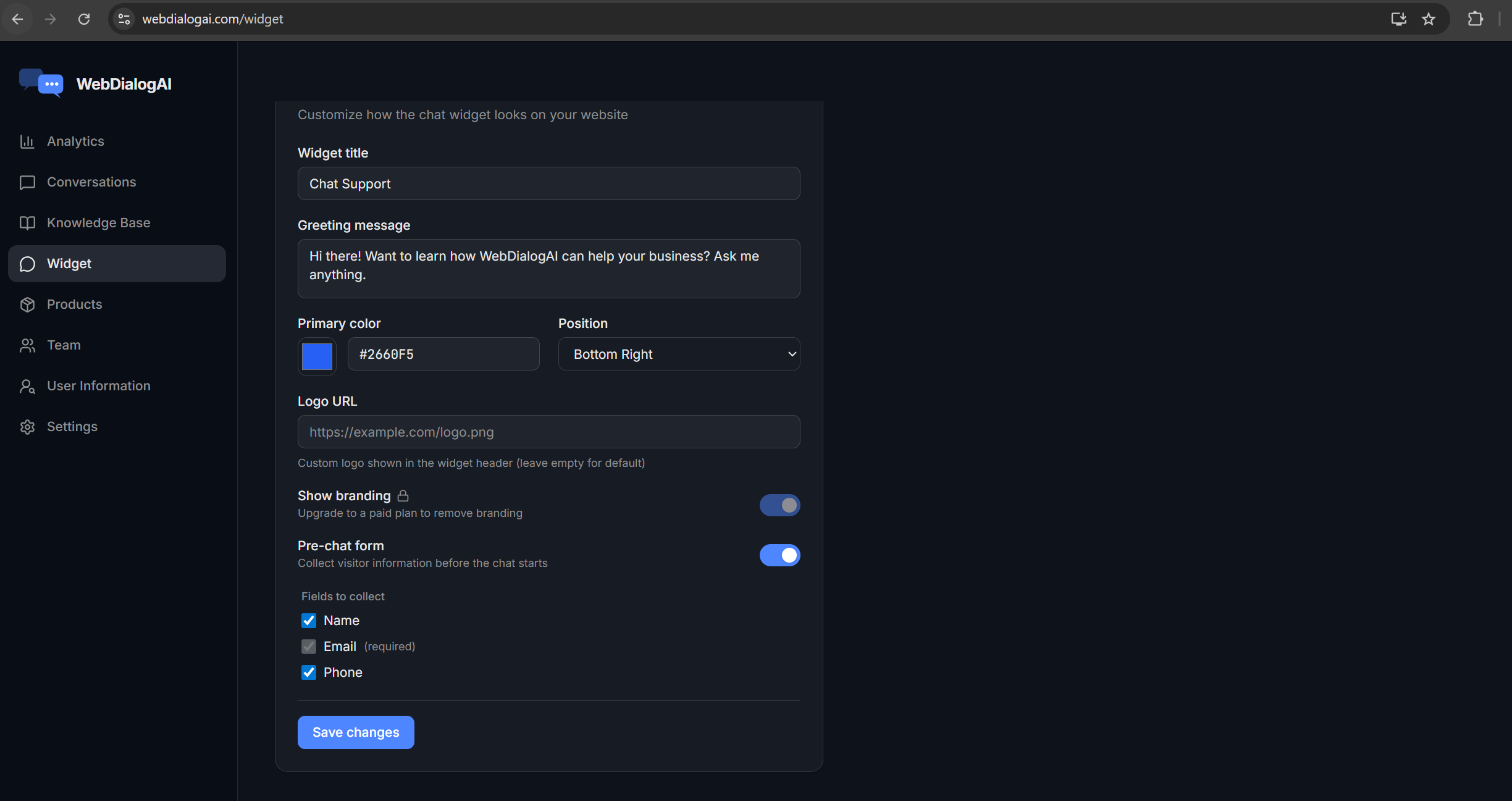Click the Conversations speech bubble icon
The image size is (1512, 801).
(27, 182)
